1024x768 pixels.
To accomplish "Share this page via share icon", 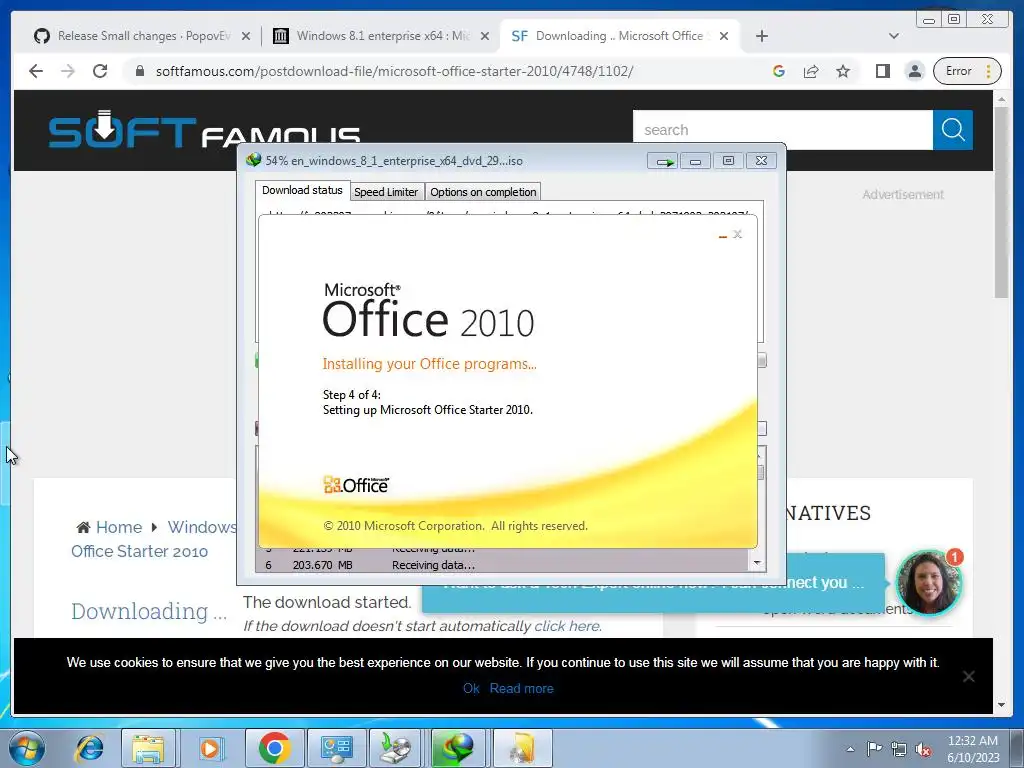I will click(x=811, y=71).
